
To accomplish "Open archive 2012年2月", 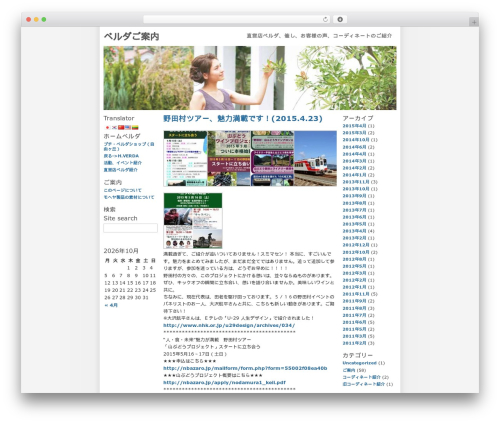I will [354, 280].
